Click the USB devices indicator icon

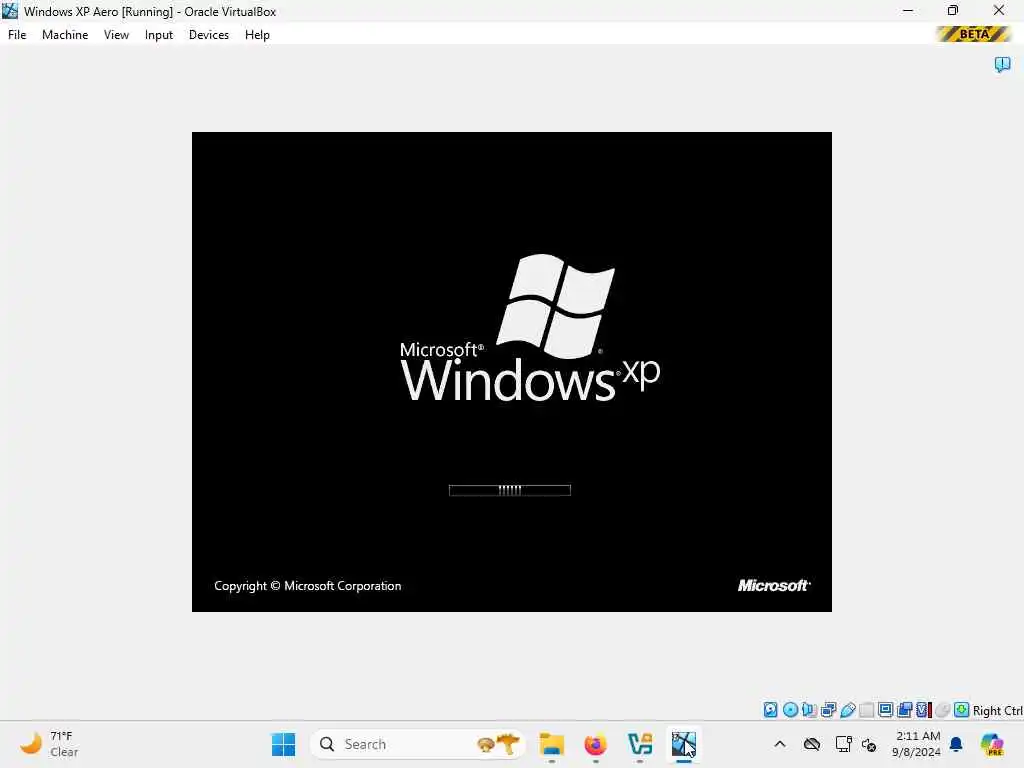click(848, 710)
